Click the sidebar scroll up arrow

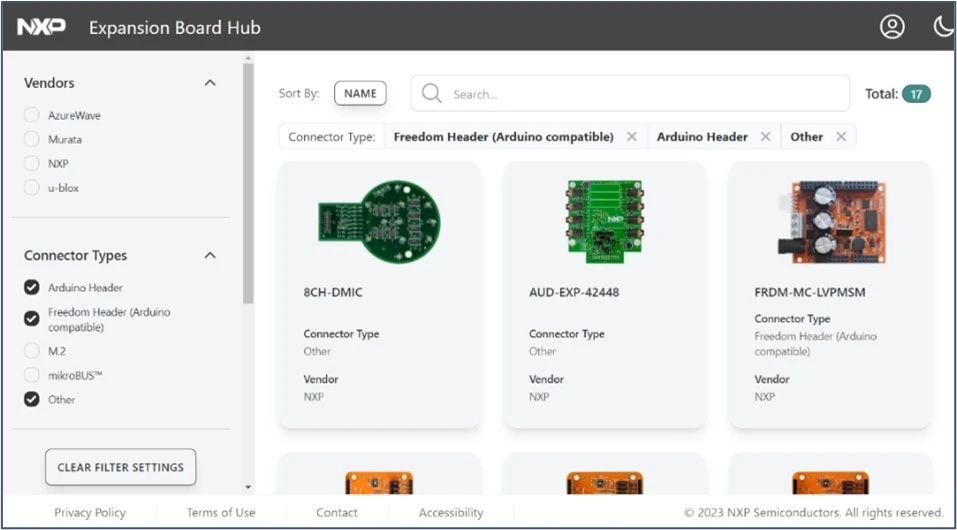click(248, 58)
